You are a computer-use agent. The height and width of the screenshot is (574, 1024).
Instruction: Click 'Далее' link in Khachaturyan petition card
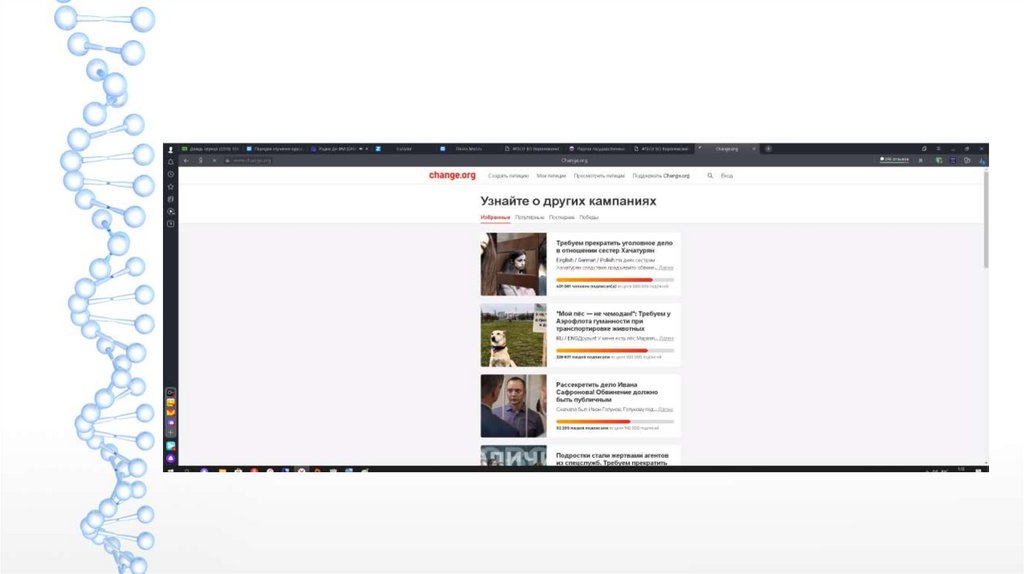pos(666,268)
